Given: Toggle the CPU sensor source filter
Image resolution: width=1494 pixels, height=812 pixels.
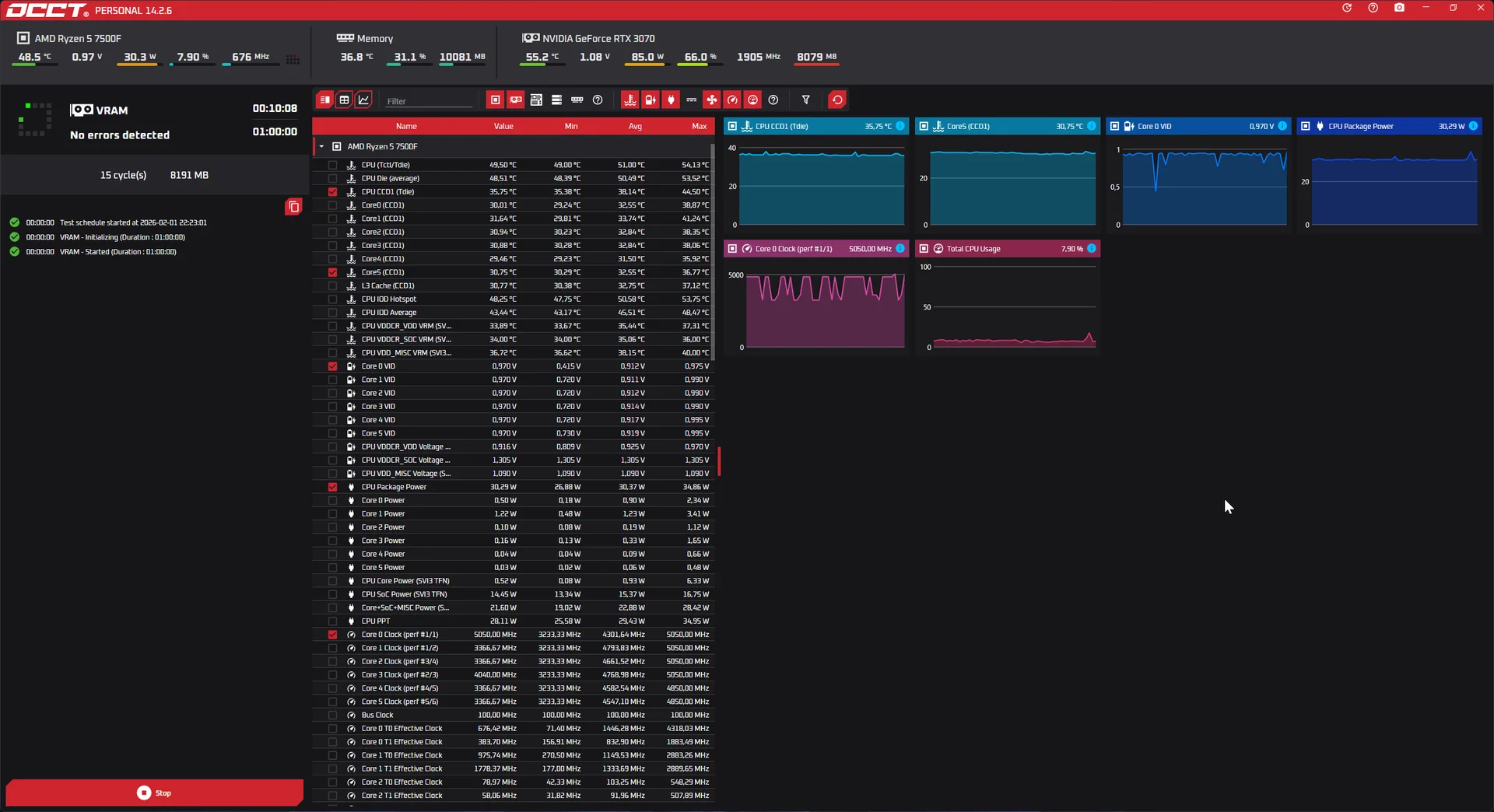Looking at the screenshot, I should pyautogui.click(x=495, y=100).
